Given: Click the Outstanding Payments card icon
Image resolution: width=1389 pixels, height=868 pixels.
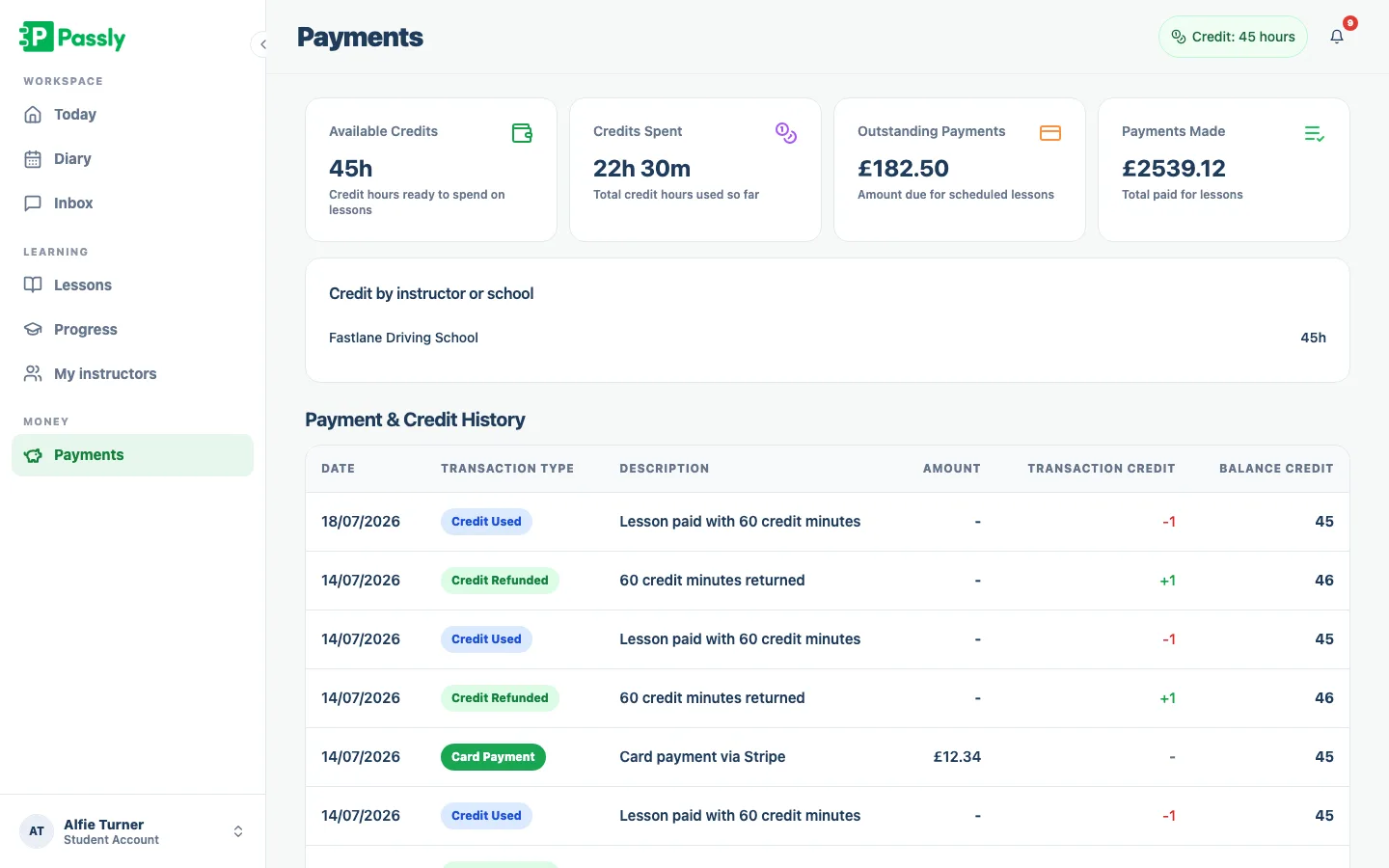Looking at the screenshot, I should coord(1050,133).
